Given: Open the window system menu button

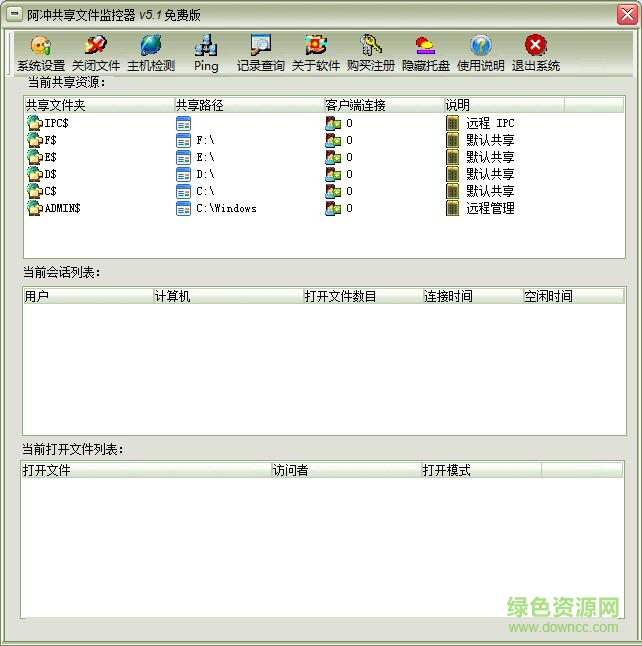Looking at the screenshot, I should coord(14,14).
